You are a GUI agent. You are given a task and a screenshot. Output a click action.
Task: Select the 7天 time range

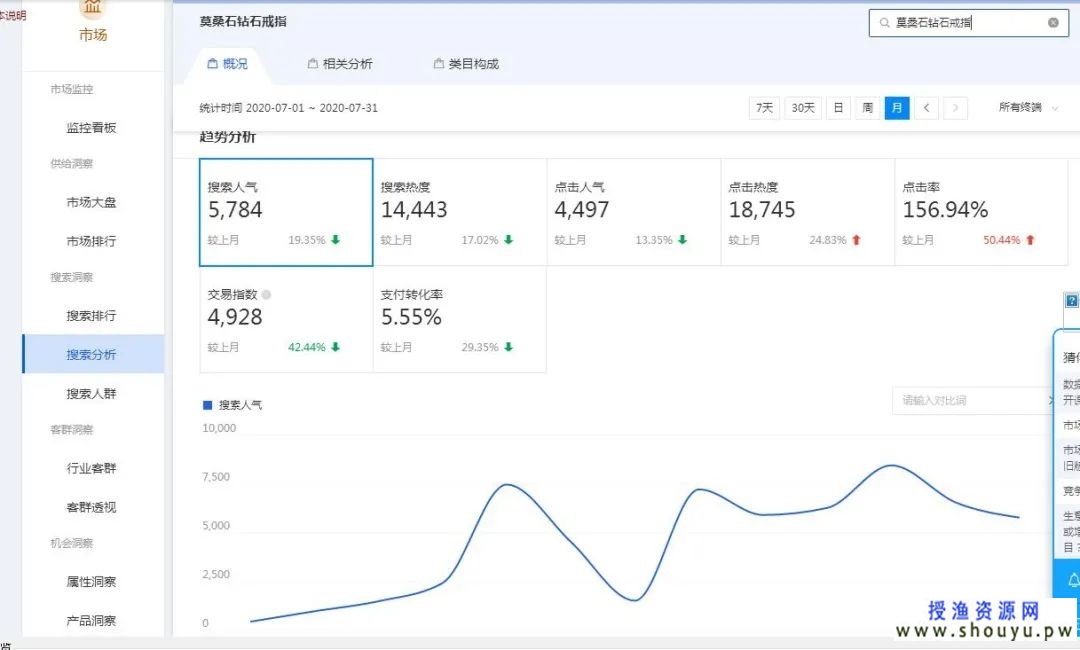(x=764, y=108)
